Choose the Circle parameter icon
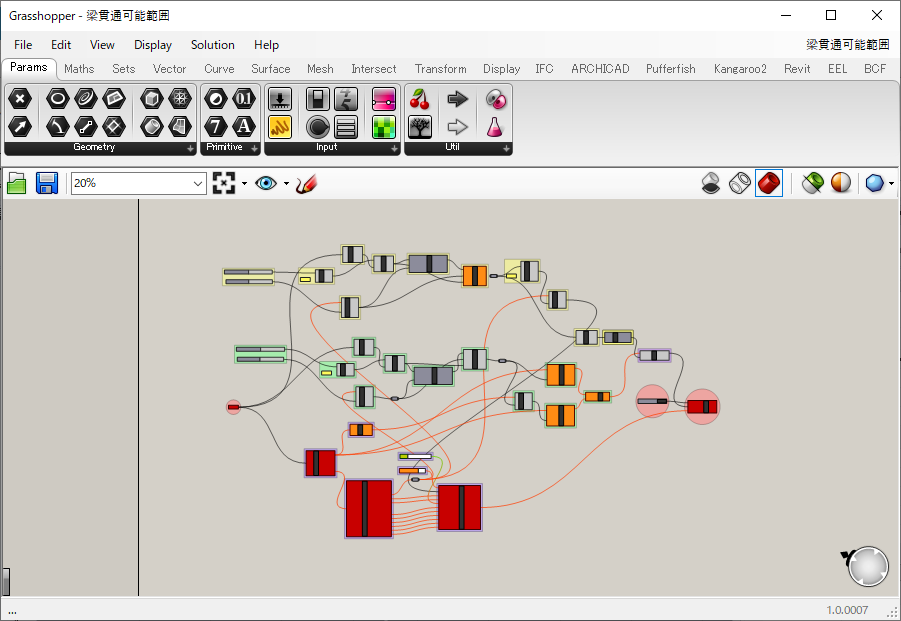 [x=57, y=99]
